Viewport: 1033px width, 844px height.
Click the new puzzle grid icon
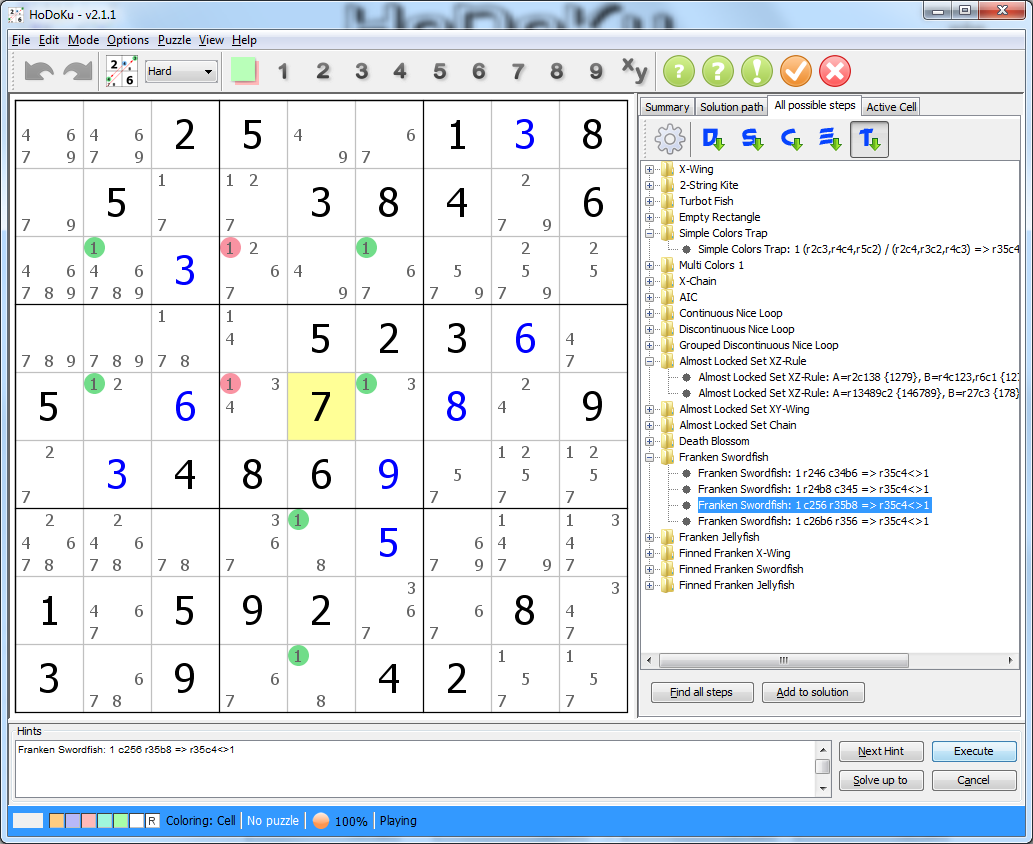tap(122, 72)
